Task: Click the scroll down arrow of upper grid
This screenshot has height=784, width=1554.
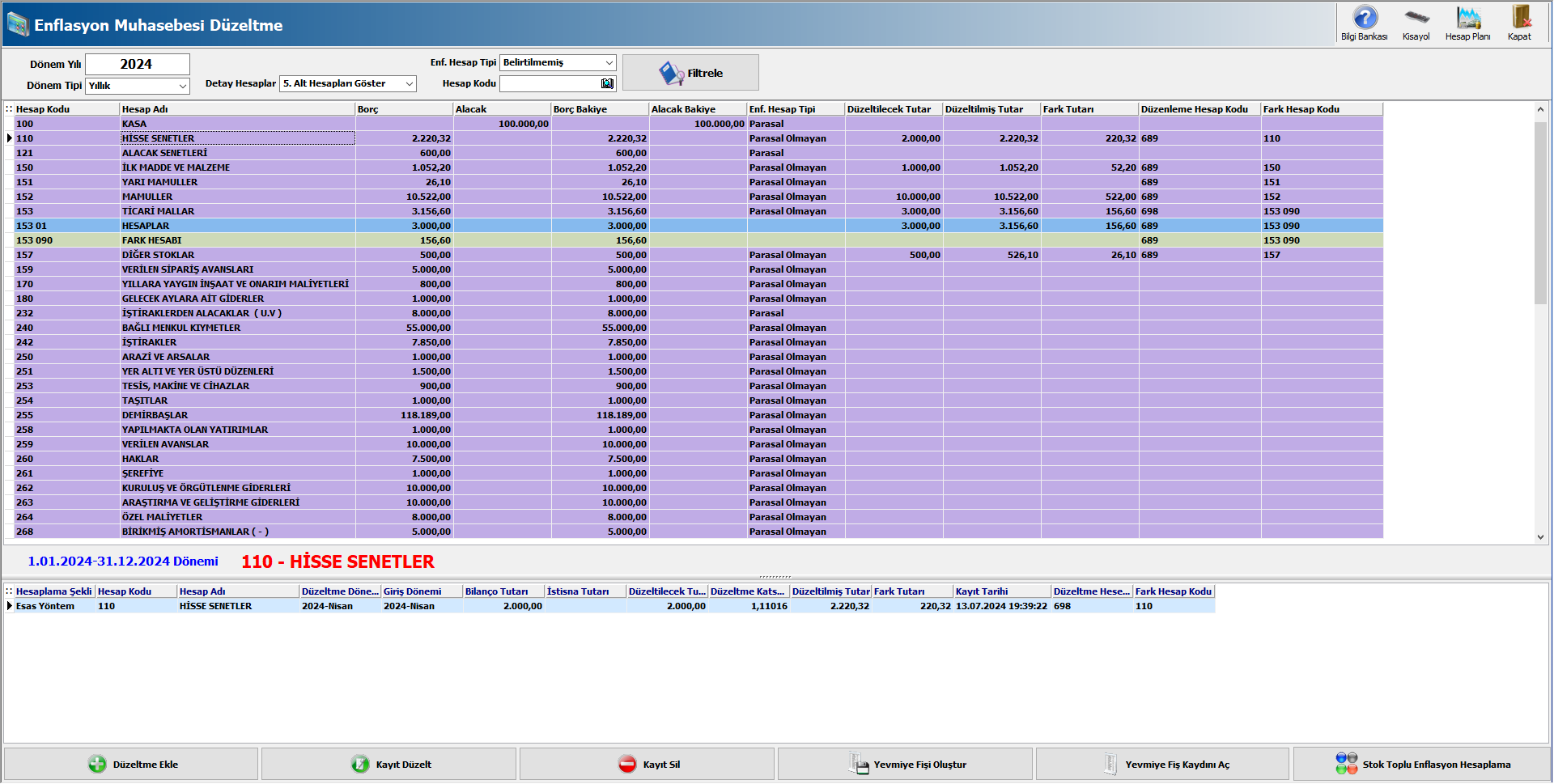Action: (1540, 536)
